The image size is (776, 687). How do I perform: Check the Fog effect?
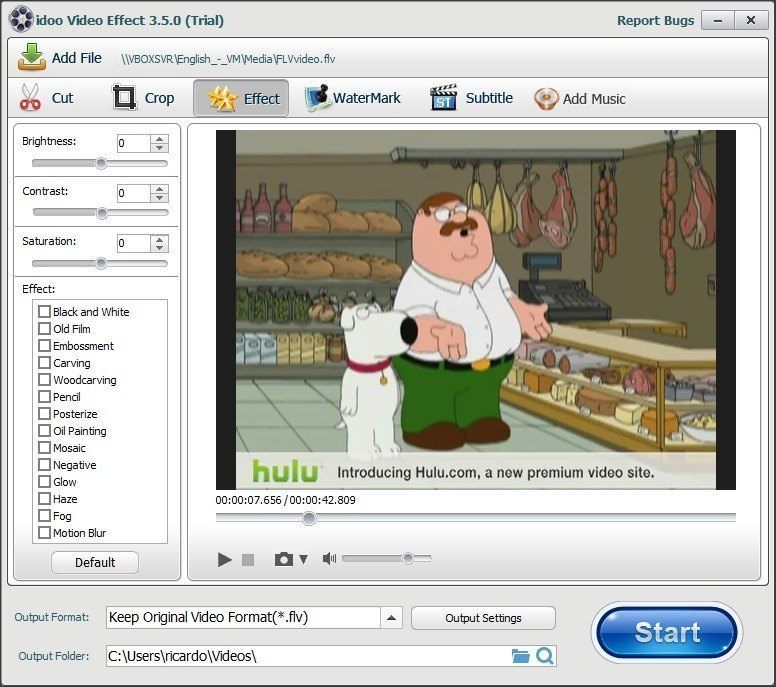coord(45,516)
